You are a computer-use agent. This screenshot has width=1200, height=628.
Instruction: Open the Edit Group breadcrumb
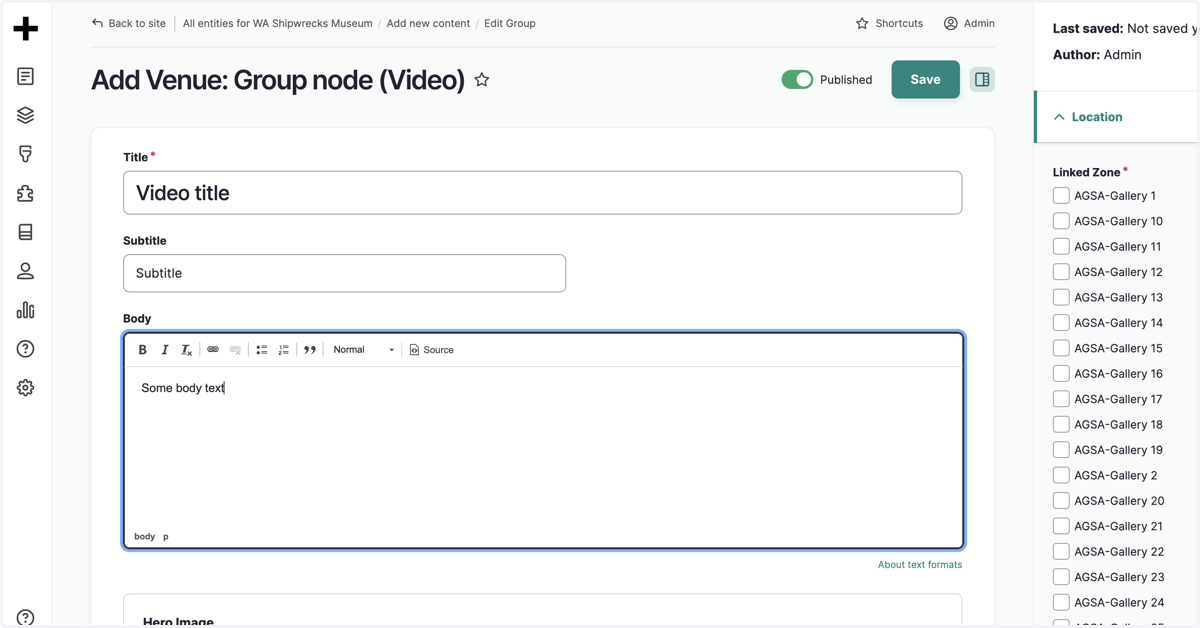510,23
